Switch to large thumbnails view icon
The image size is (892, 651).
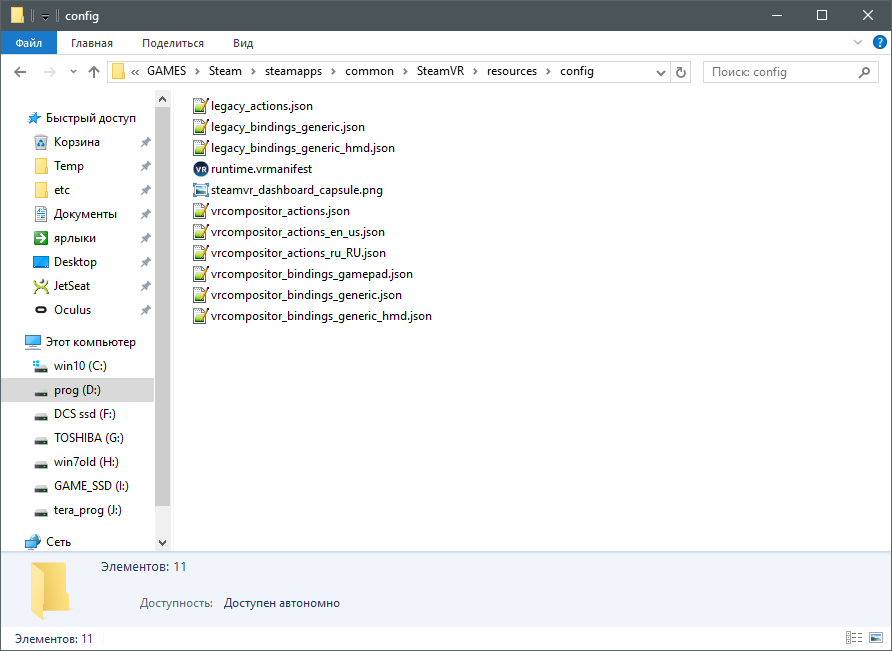pyautogui.click(x=876, y=638)
